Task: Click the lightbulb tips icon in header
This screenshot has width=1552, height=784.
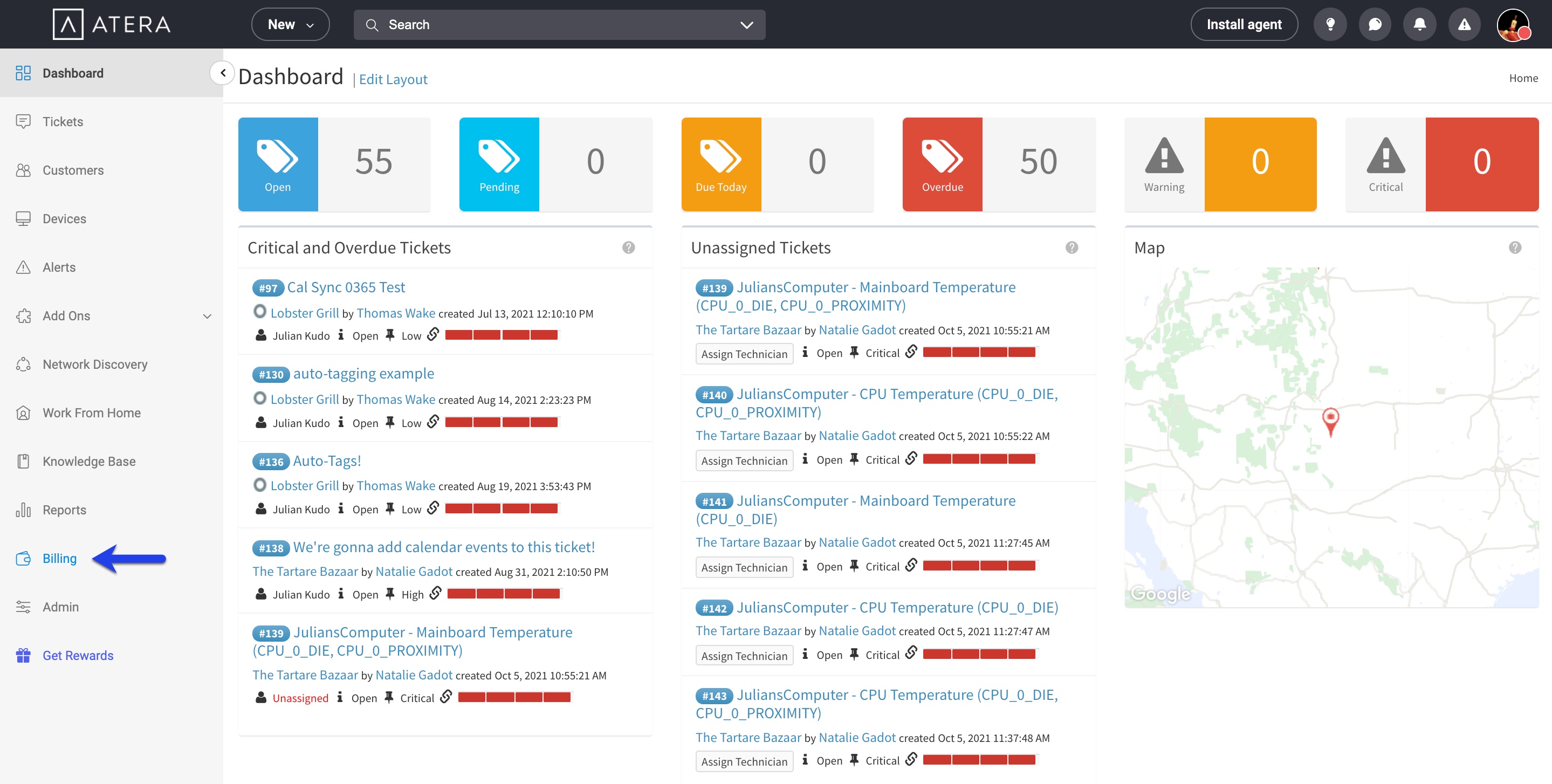Action: 1330,25
